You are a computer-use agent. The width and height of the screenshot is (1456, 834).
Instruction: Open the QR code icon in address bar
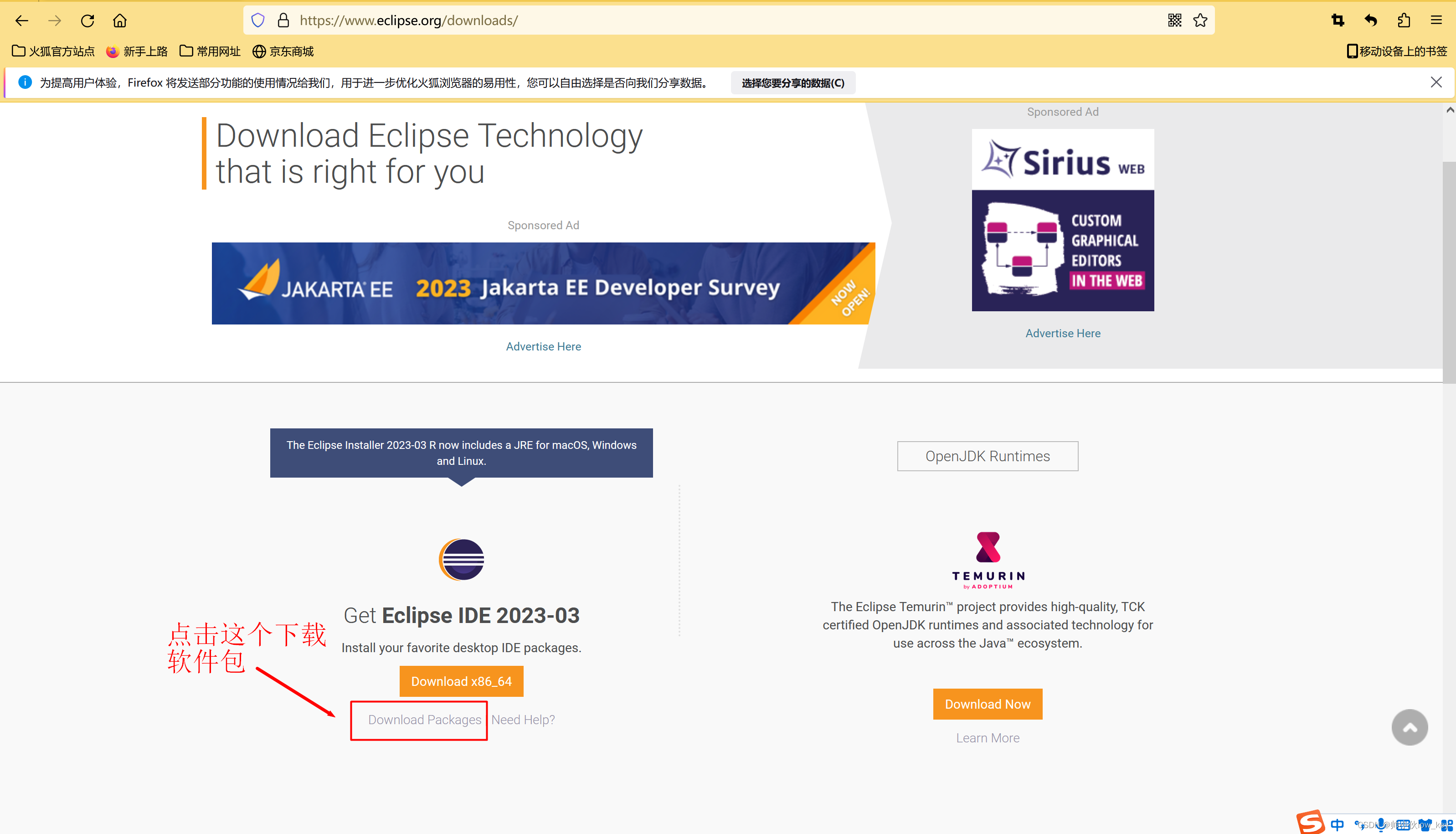1175,21
